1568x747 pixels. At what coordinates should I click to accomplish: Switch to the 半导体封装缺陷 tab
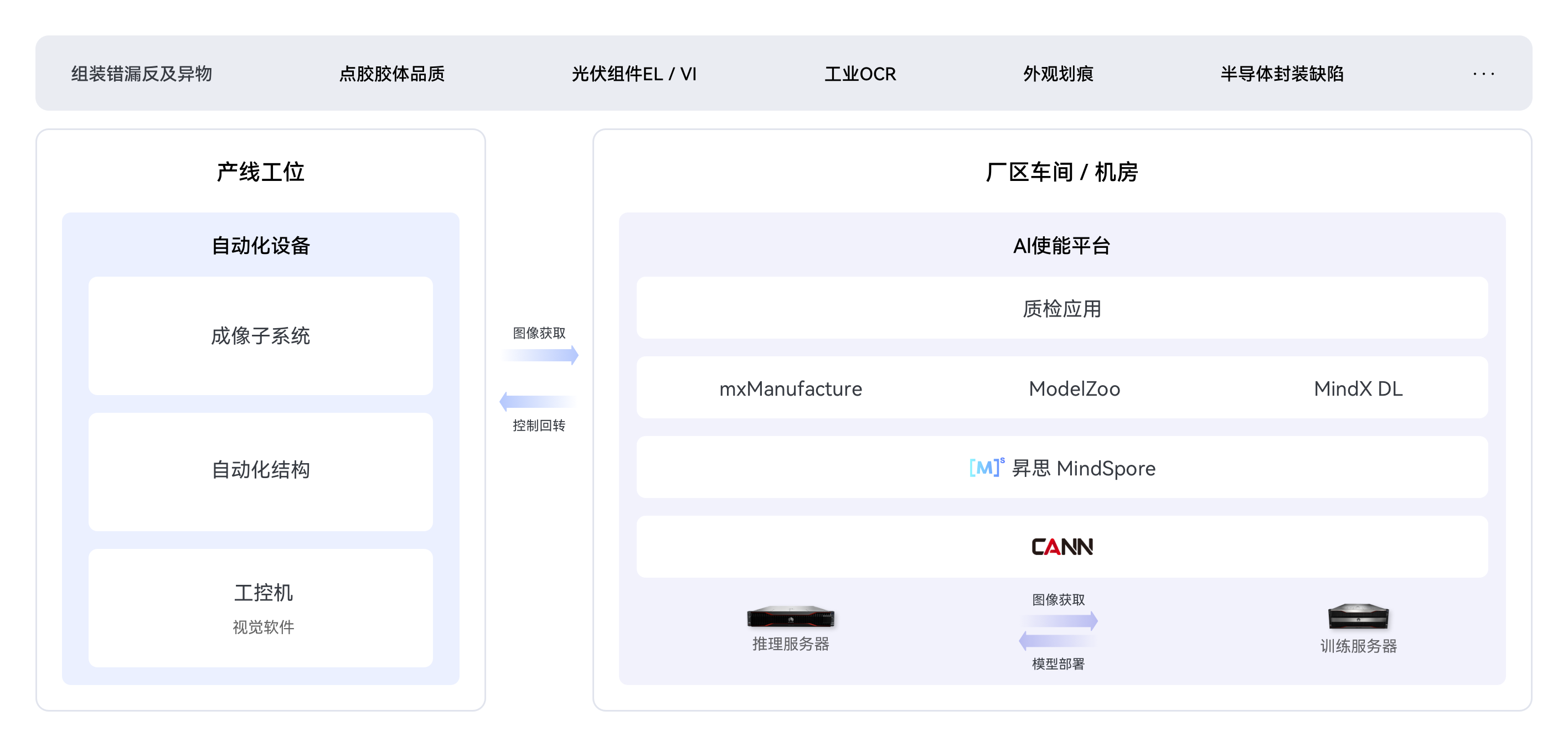tap(1281, 74)
